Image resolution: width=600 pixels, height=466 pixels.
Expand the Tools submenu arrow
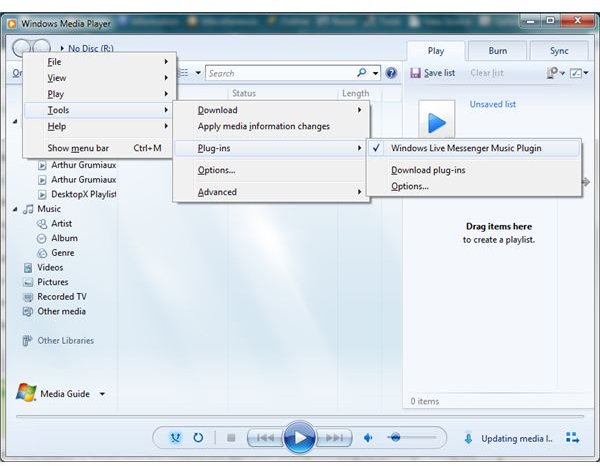pos(166,110)
